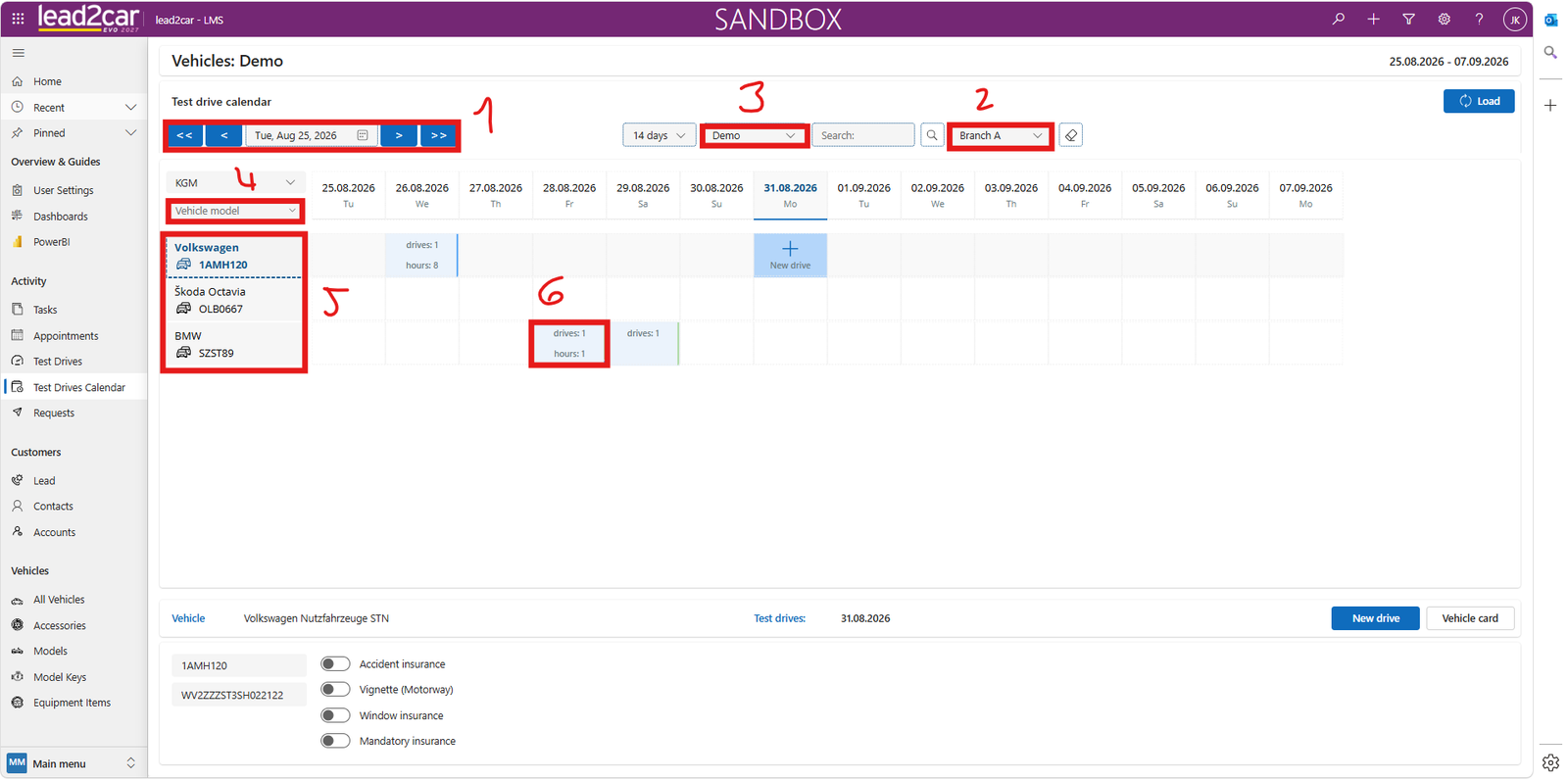The height and width of the screenshot is (780, 1568).
Task: Click the New drive plus cell on 31.08.2026
Action: (x=790, y=255)
